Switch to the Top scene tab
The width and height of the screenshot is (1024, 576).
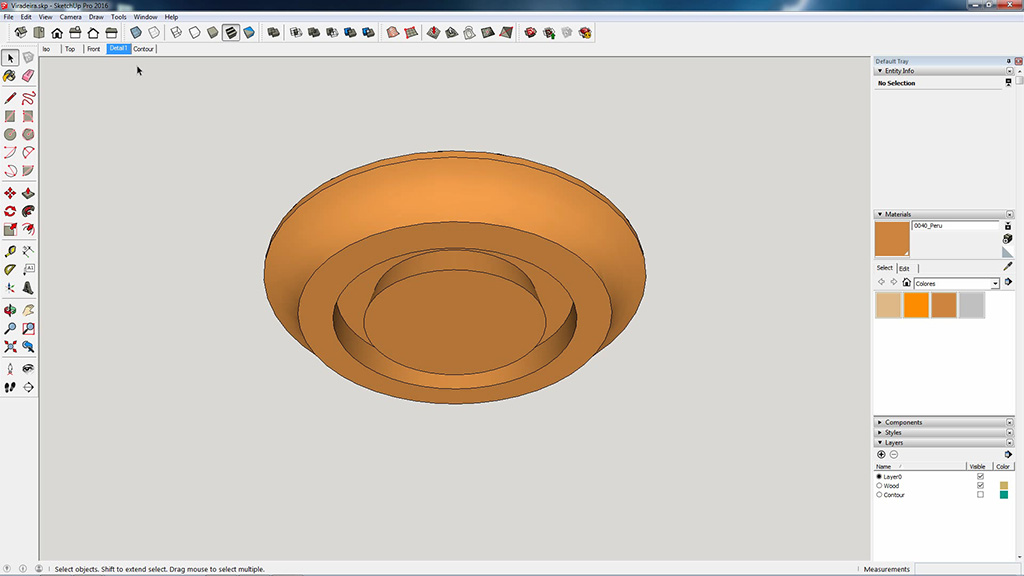[70, 49]
